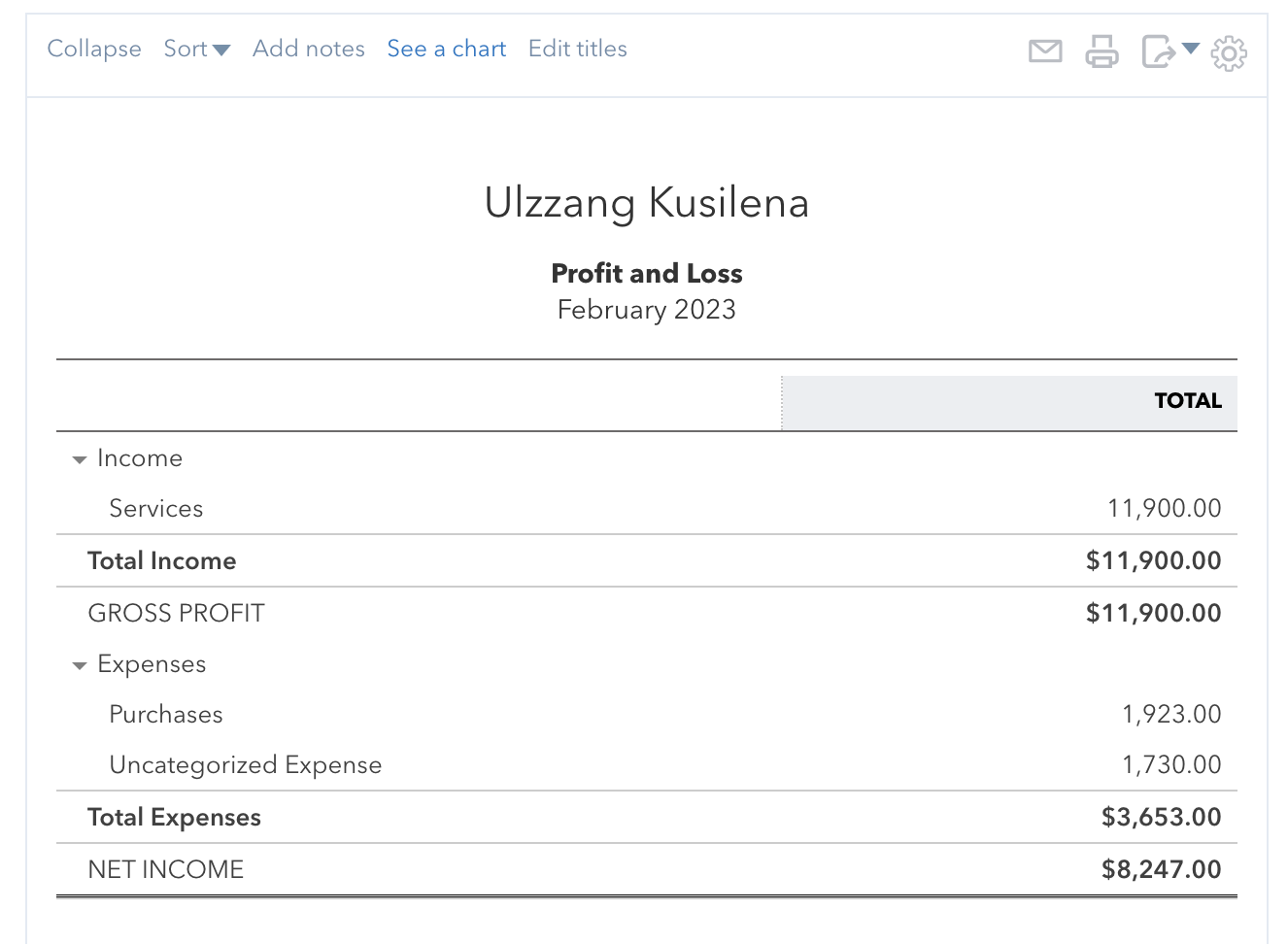Click the Purchases amount 1,923.00
Screen dimensions: 1288x944
[x=1171, y=714]
